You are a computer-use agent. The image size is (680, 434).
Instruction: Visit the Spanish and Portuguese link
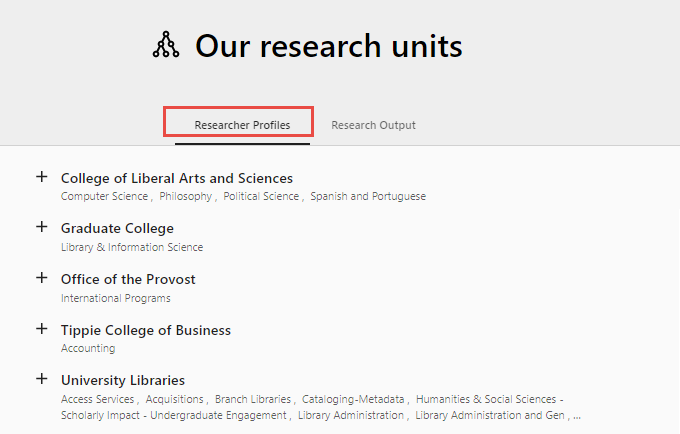[x=367, y=197]
